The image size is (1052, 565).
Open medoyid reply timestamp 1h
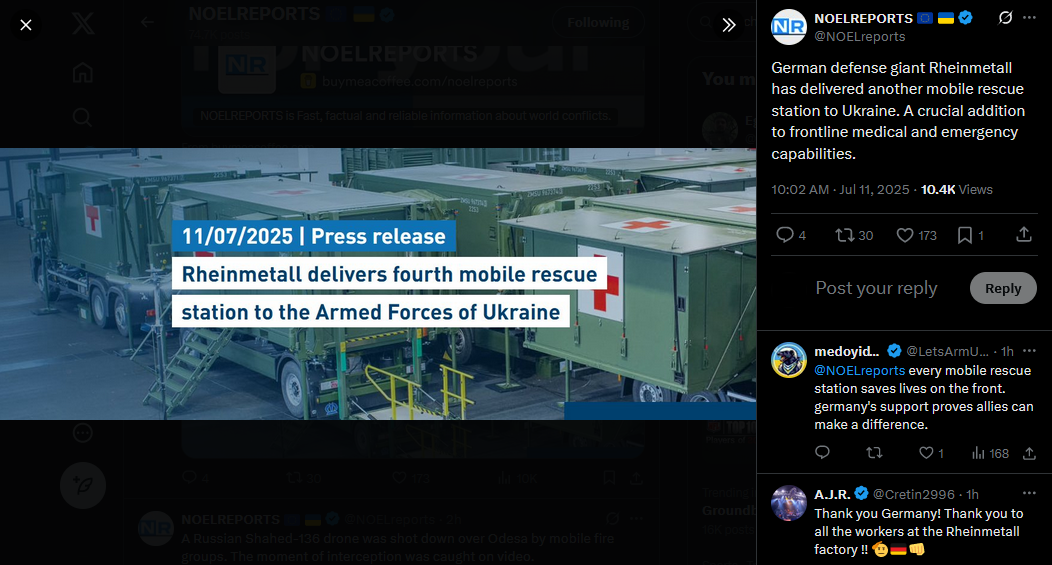coord(1007,351)
